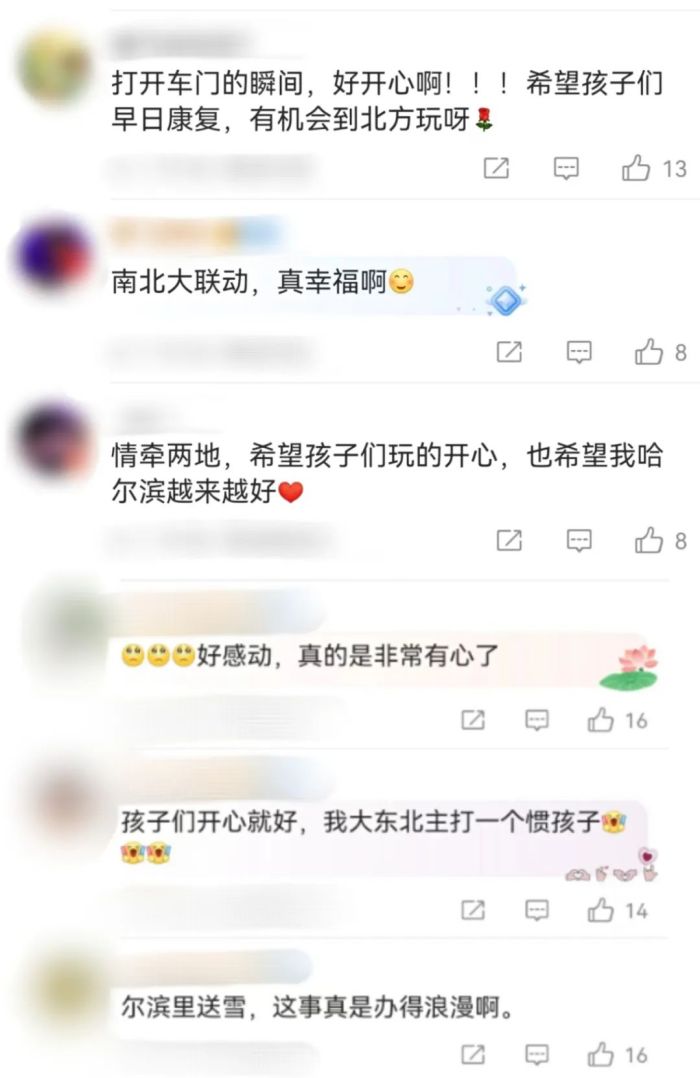Like the 好感动 comment
The width and height of the screenshot is (700, 1078).
600,720
